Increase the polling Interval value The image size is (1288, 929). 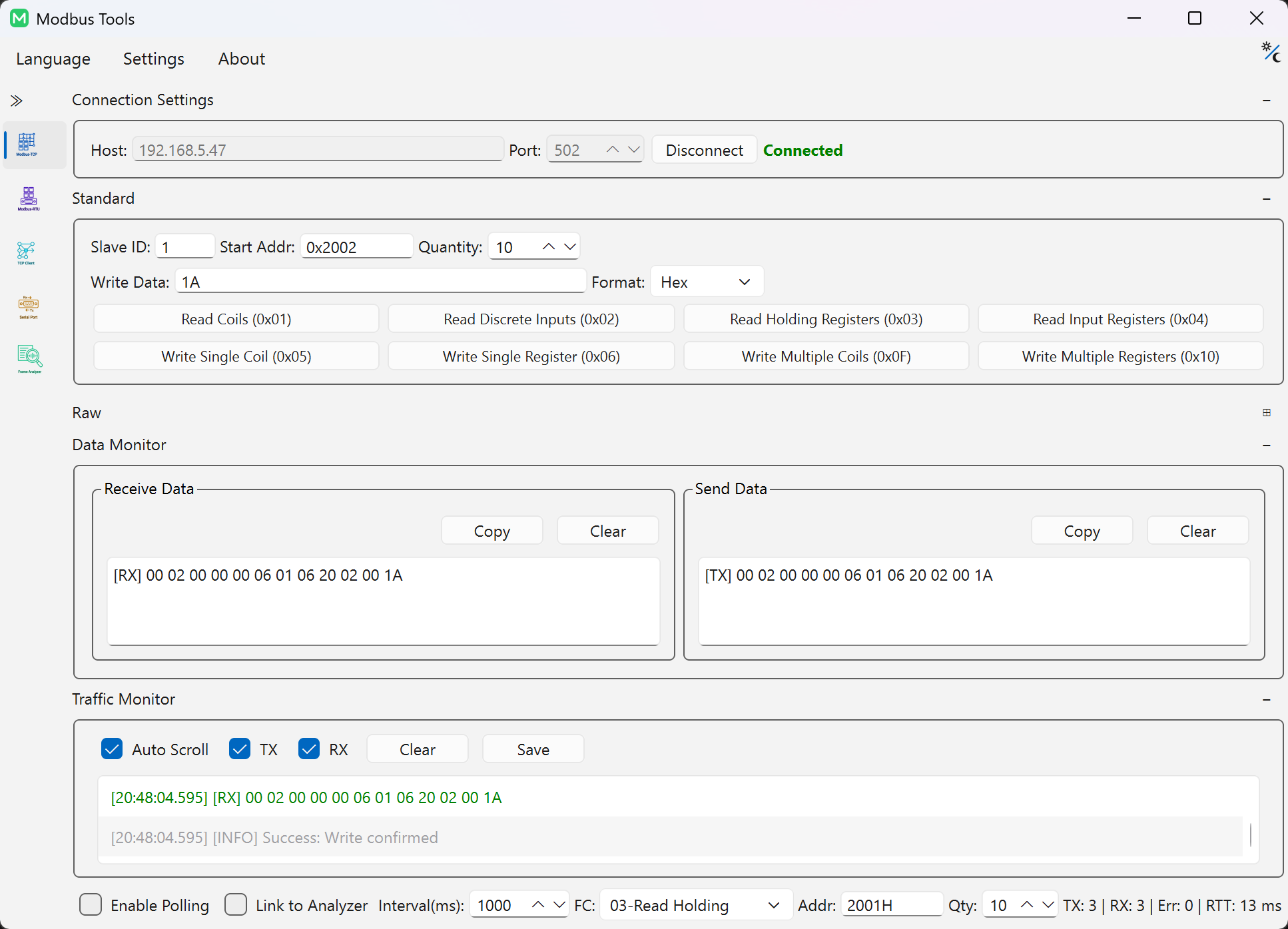538,905
